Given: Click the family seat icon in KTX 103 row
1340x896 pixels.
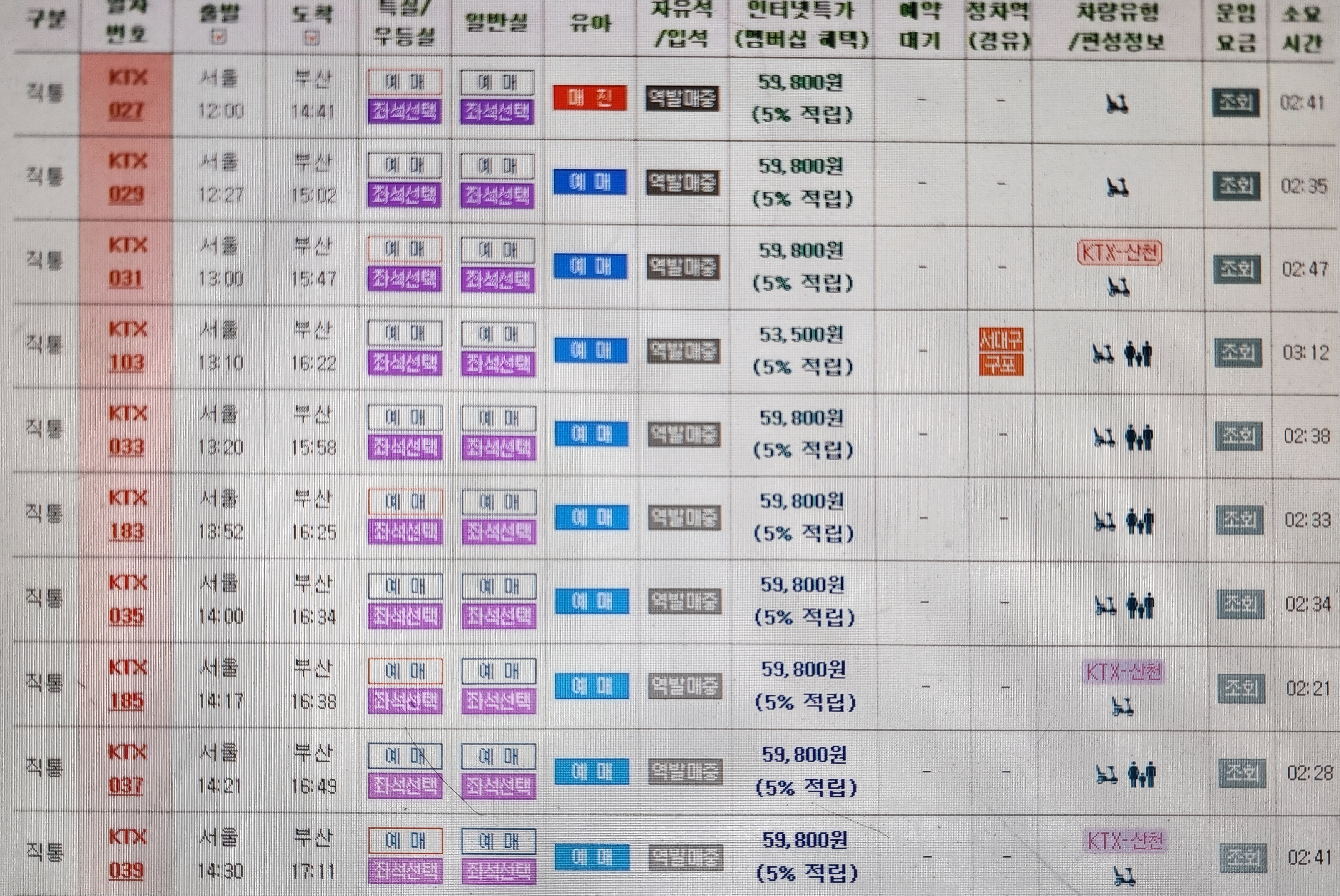Looking at the screenshot, I should click(1138, 354).
